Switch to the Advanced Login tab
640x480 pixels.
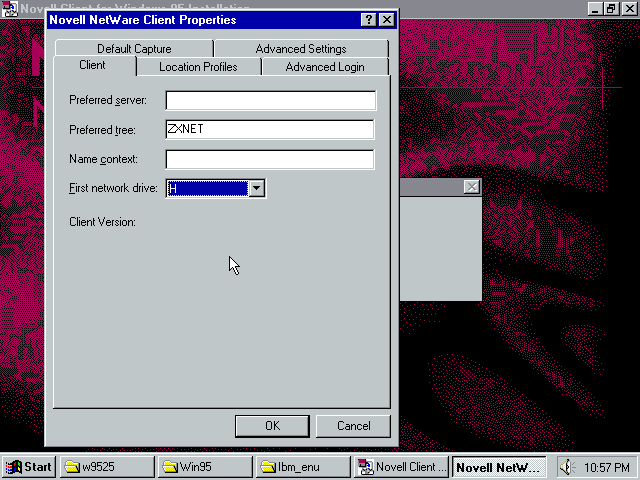(325, 67)
